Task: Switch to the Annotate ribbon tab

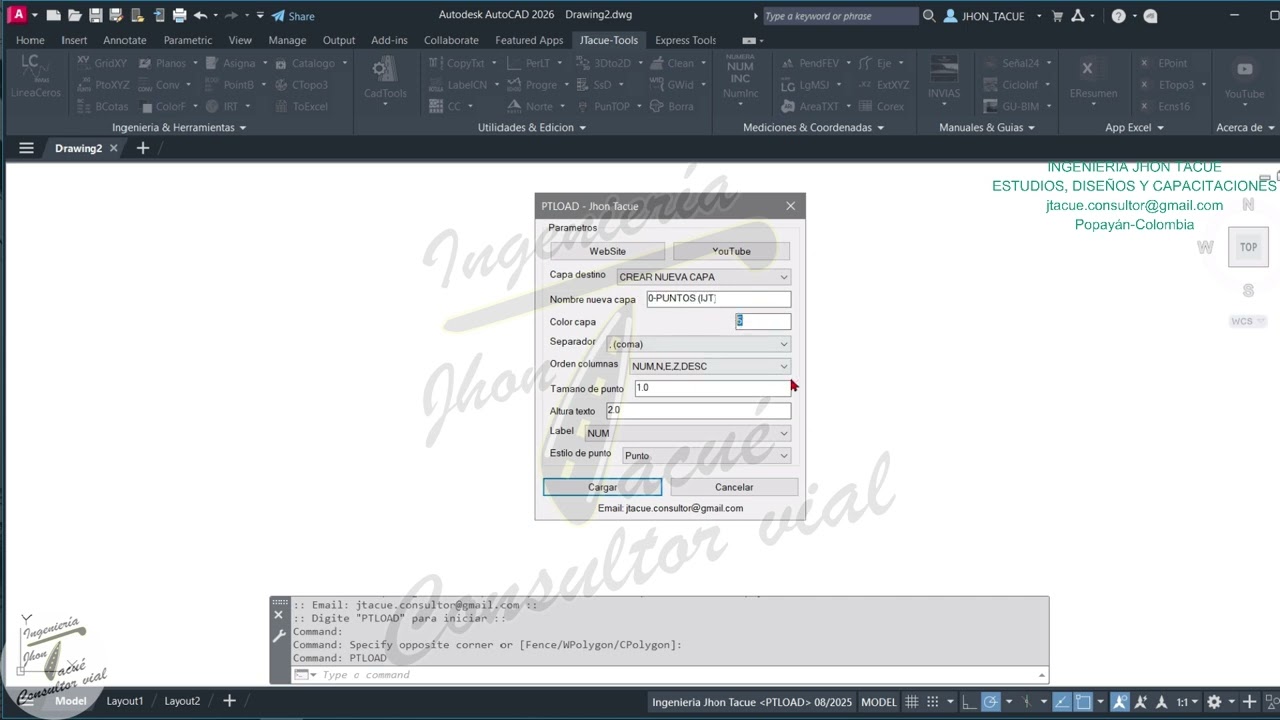Action: (x=125, y=40)
